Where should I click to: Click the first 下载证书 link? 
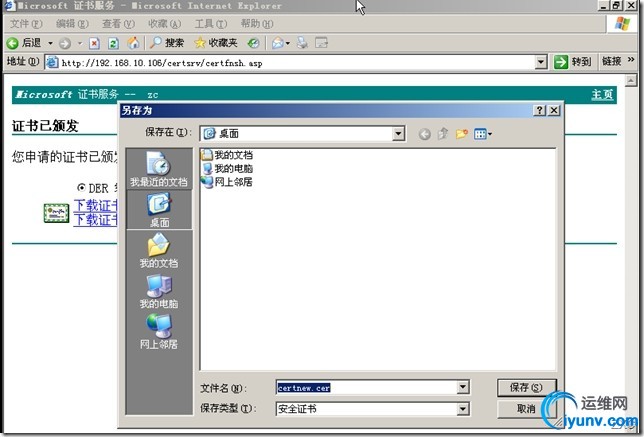click(95, 205)
